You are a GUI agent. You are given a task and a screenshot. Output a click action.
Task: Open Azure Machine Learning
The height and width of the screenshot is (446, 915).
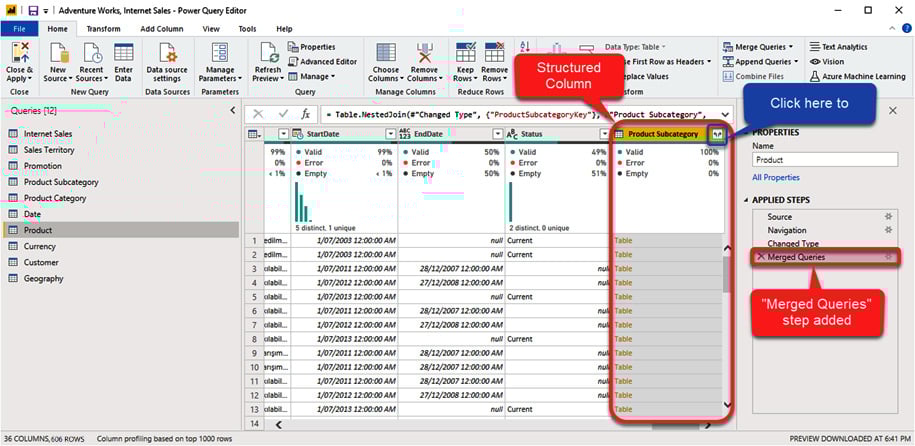(x=857, y=76)
